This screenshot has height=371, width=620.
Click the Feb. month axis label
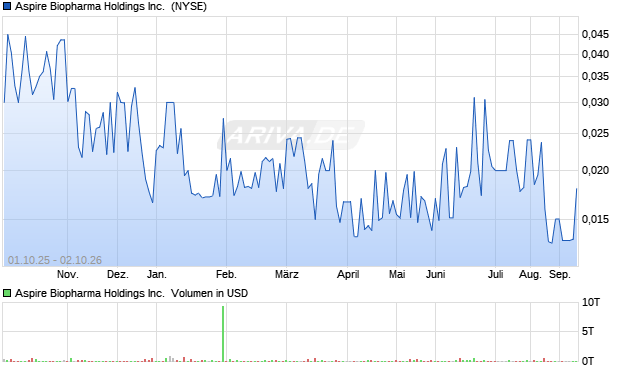click(x=226, y=274)
